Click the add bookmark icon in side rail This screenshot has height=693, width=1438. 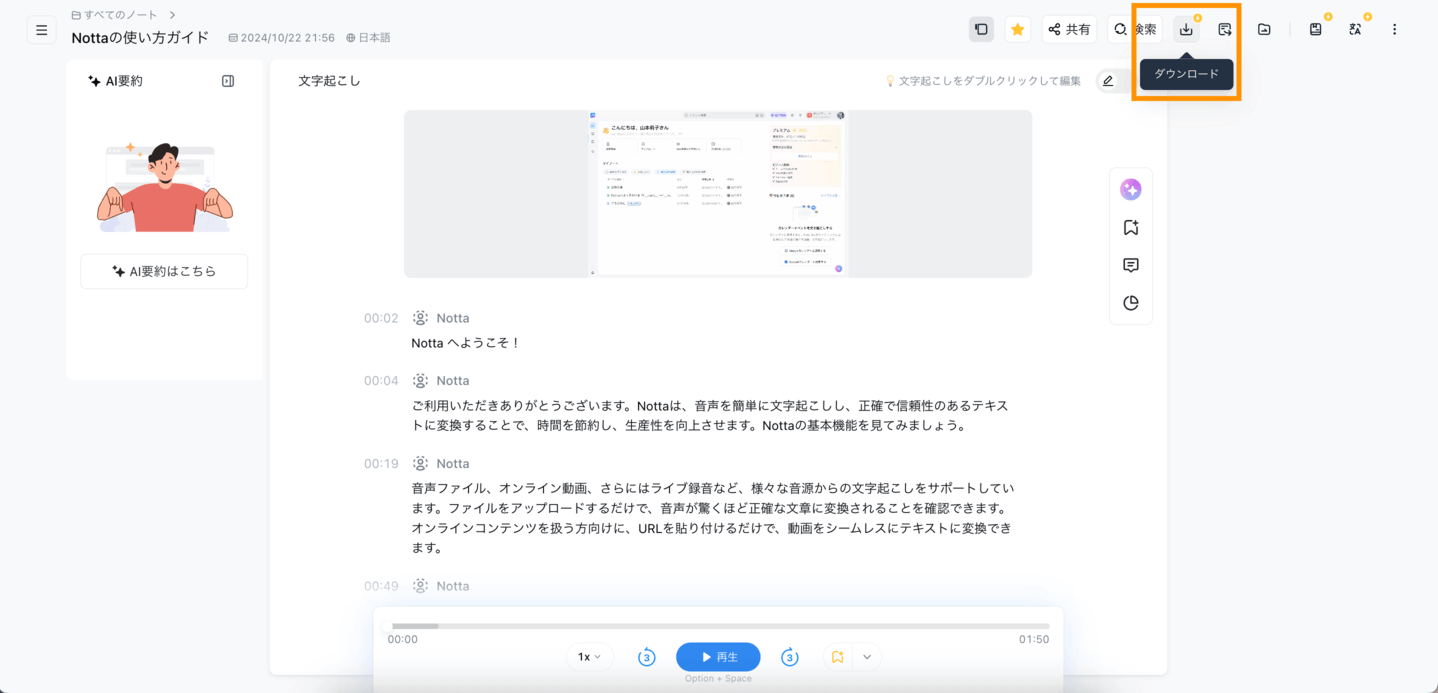1131,228
